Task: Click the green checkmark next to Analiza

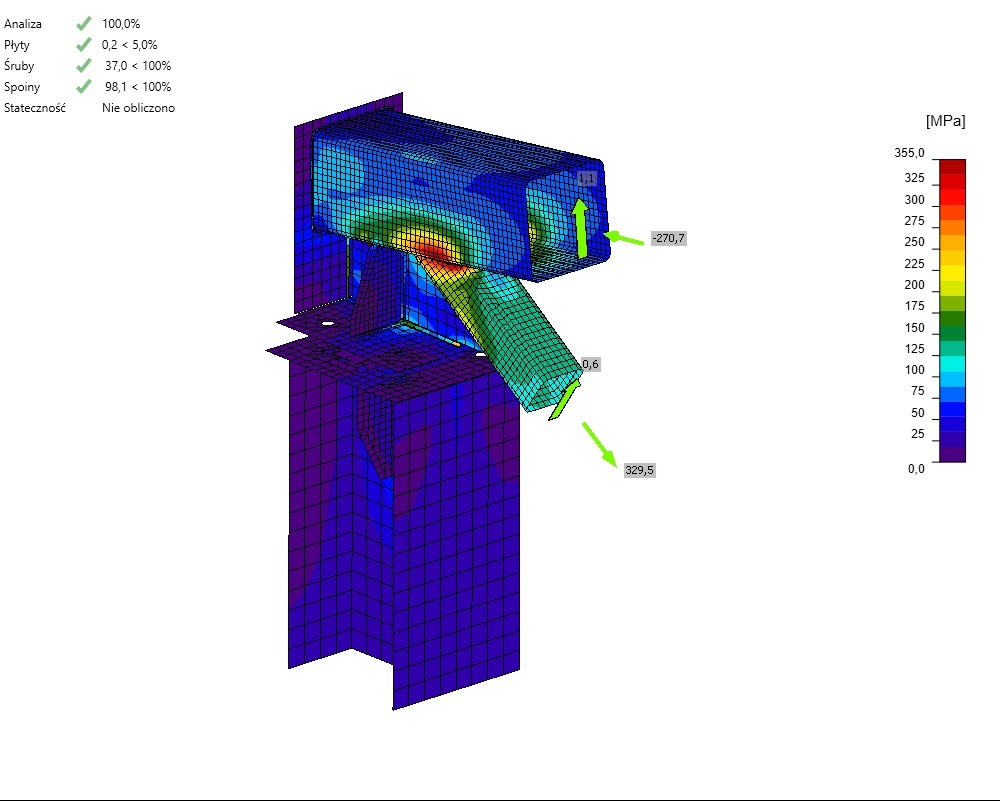Action: point(85,23)
